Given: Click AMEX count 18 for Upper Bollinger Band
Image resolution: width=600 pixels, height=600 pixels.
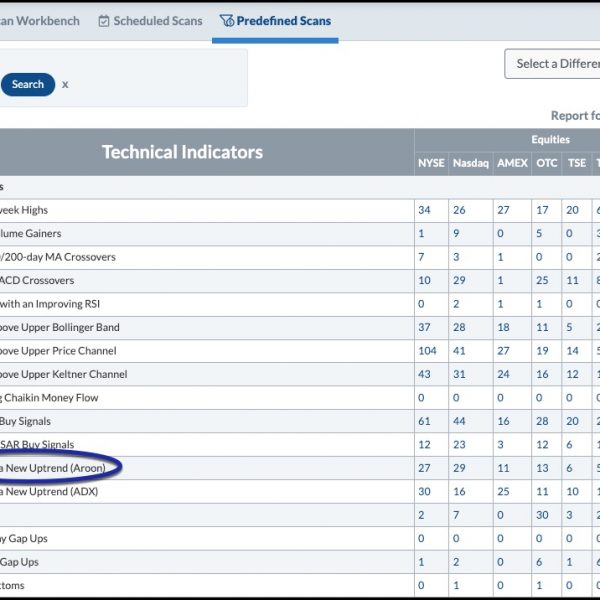Looking at the screenshot, I should [x=503, y=327].
